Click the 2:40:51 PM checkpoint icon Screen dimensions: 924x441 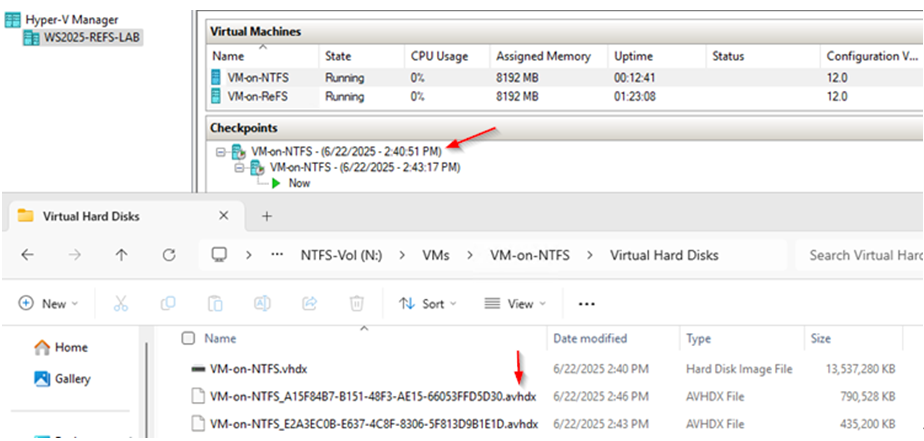click(x=238, y=152)
